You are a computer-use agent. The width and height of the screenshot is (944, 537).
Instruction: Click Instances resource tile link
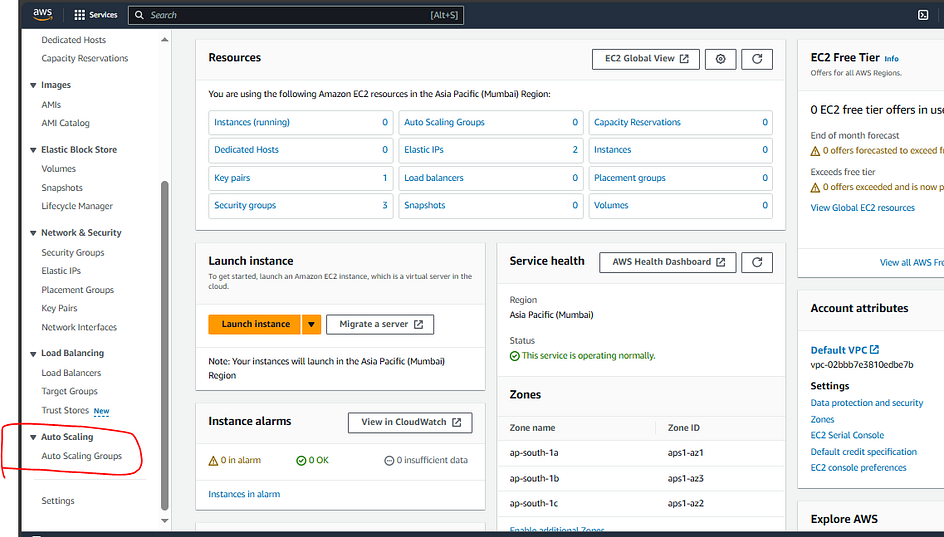612,150
